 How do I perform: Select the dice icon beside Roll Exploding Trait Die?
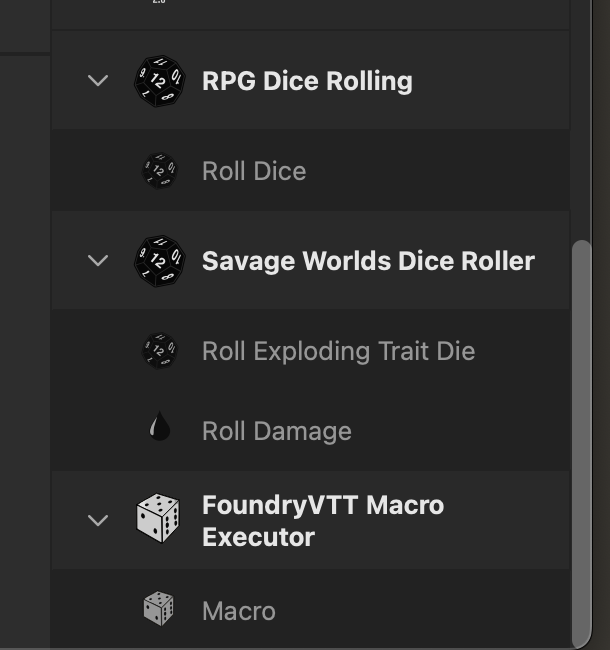160,351
